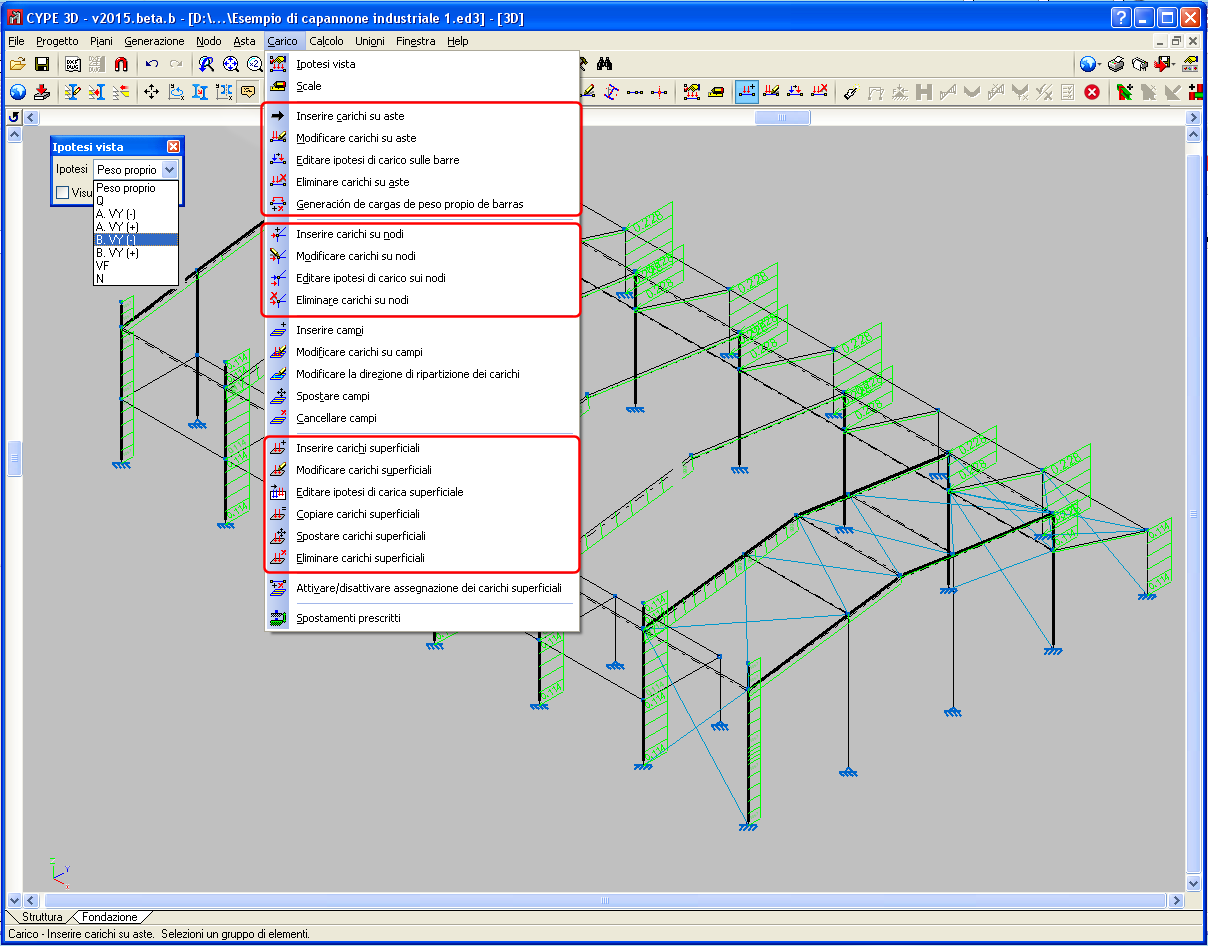Click the x2 zoom magnifier icon
The height and width of the screenshot is (946, 1208).
(x=254, y=64)
